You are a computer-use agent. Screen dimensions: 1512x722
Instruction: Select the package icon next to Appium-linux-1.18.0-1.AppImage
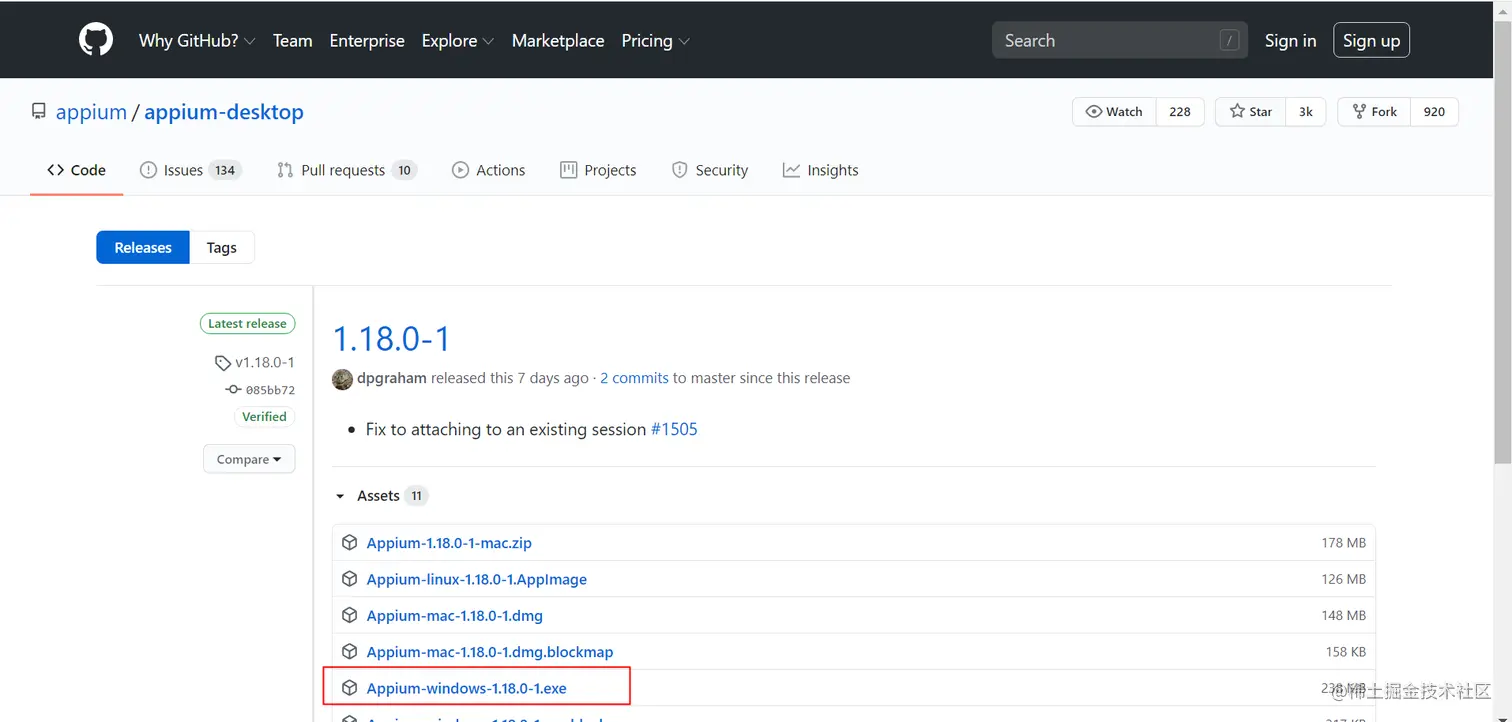(x=349, y=579)
